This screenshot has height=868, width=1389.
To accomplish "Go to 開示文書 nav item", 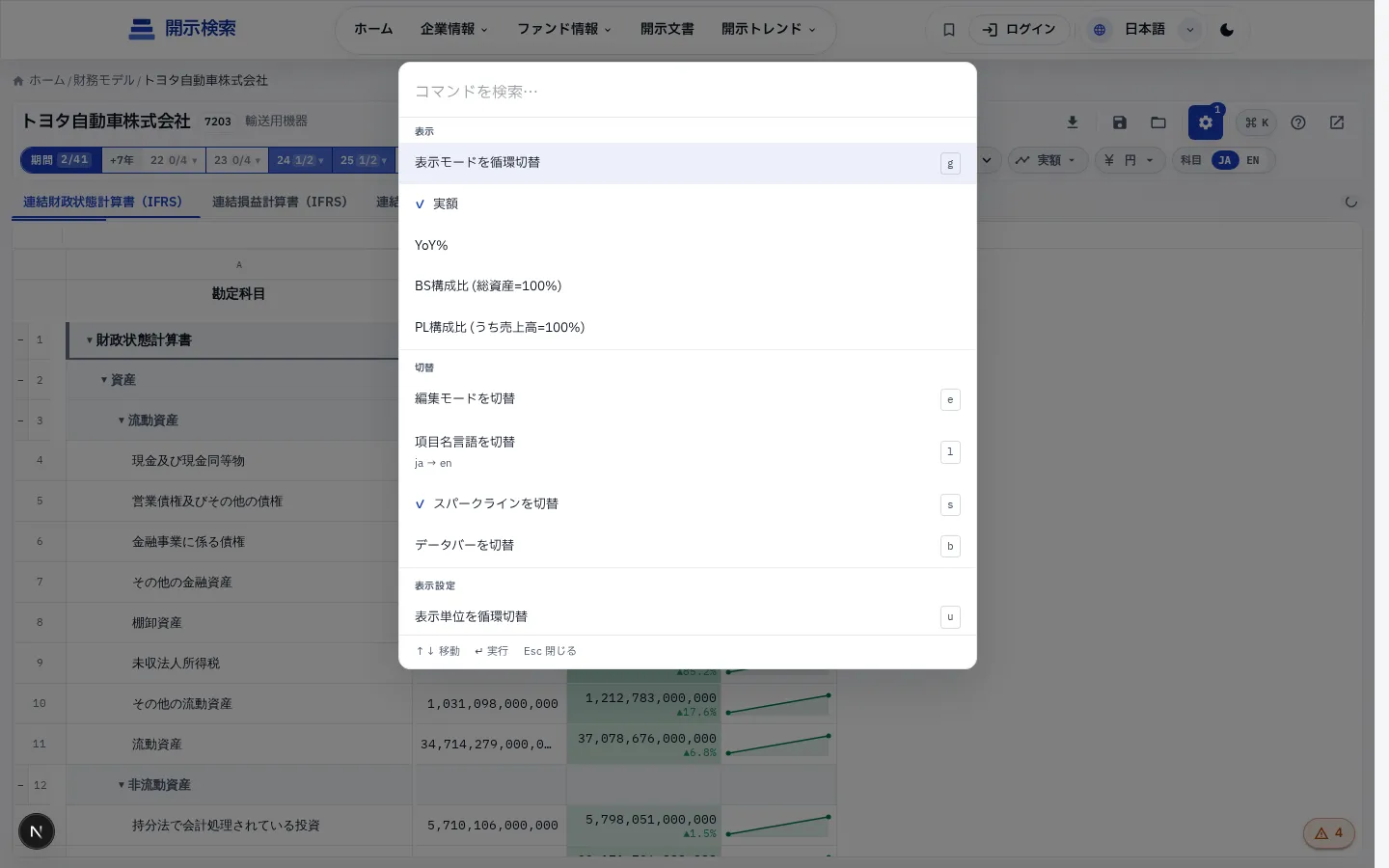I will point(667,29).
